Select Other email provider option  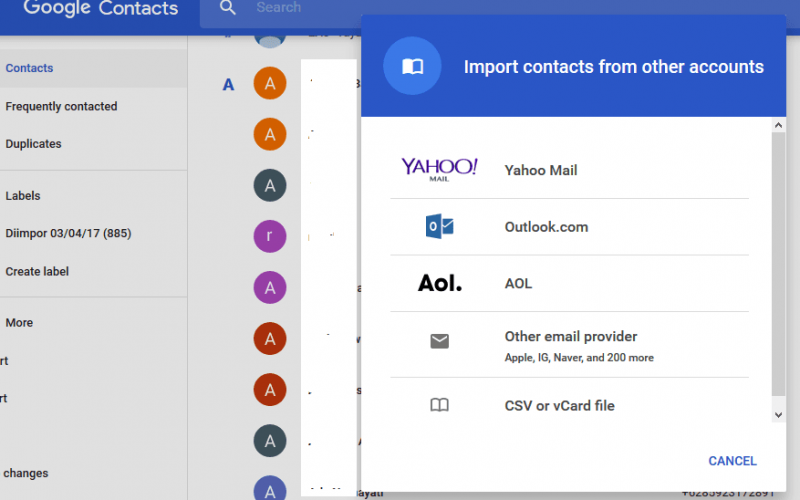(569, 345)
